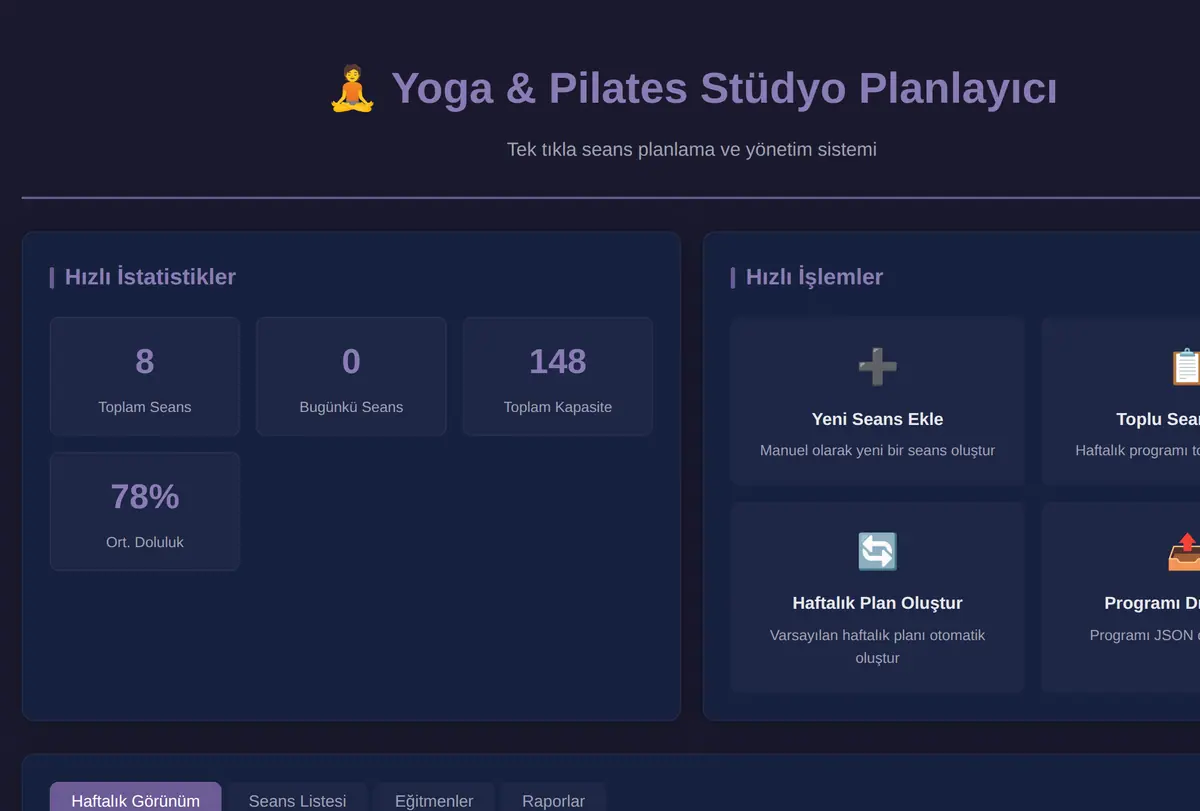Click the 78% occupancy value
Viewport: 1200px width, 811px height.
[x=145, y=496]
